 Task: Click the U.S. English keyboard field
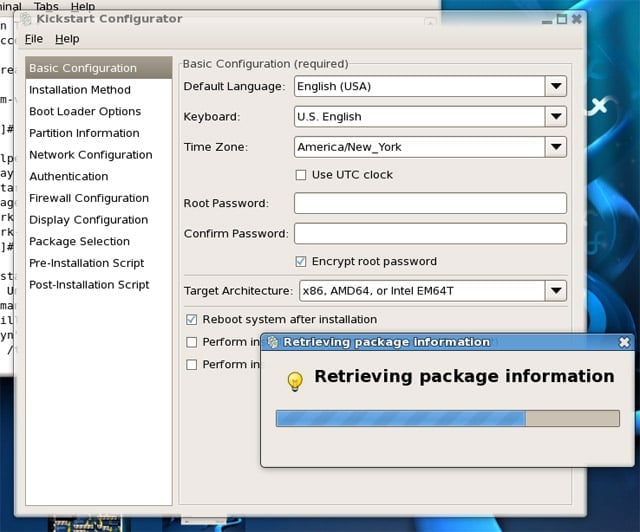coord(419,116)
